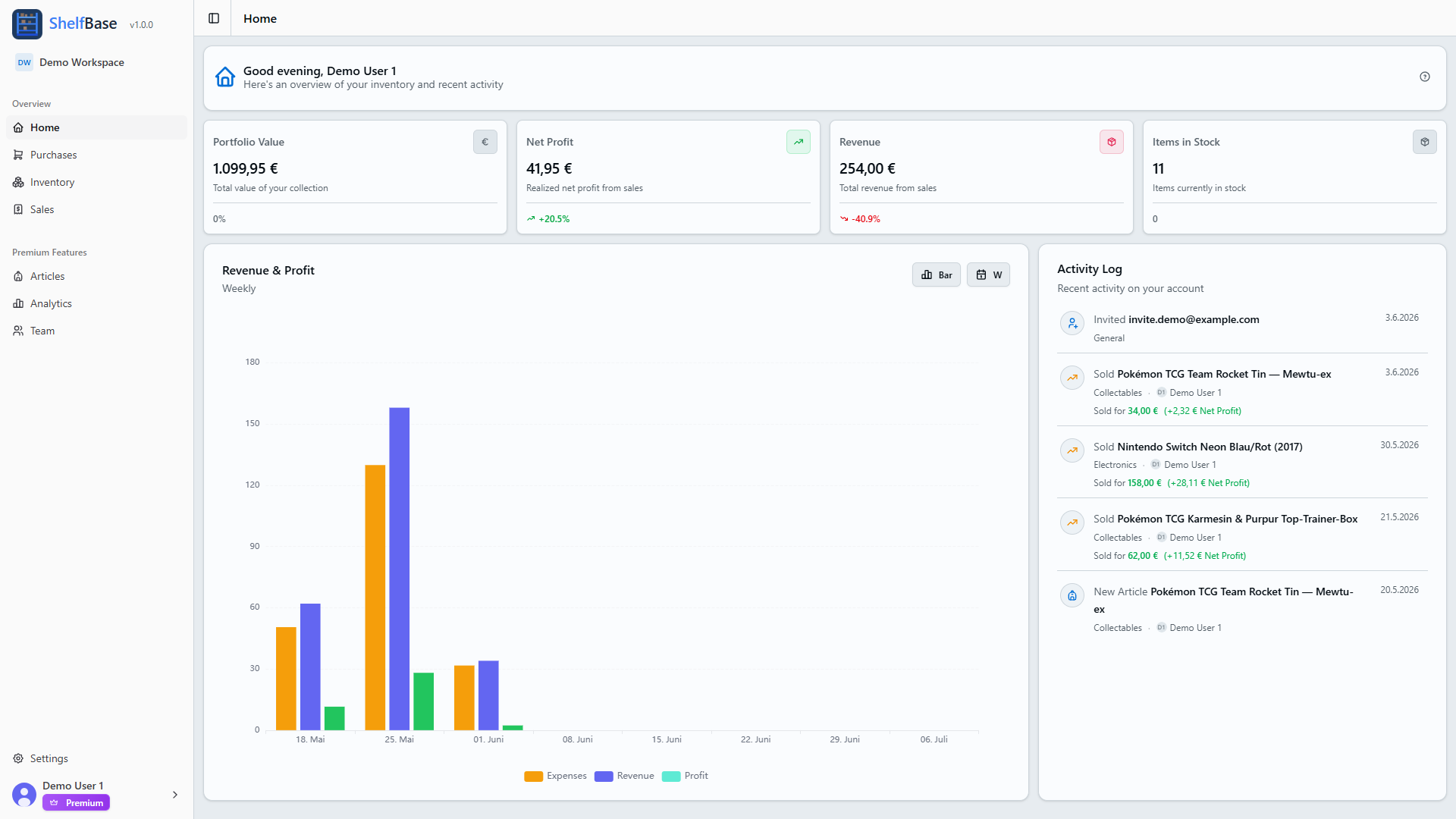The height and width of the screenshot is (819, 1456).
Task: Click the 01. Juni revenue bar
Action: pos(488,695)
